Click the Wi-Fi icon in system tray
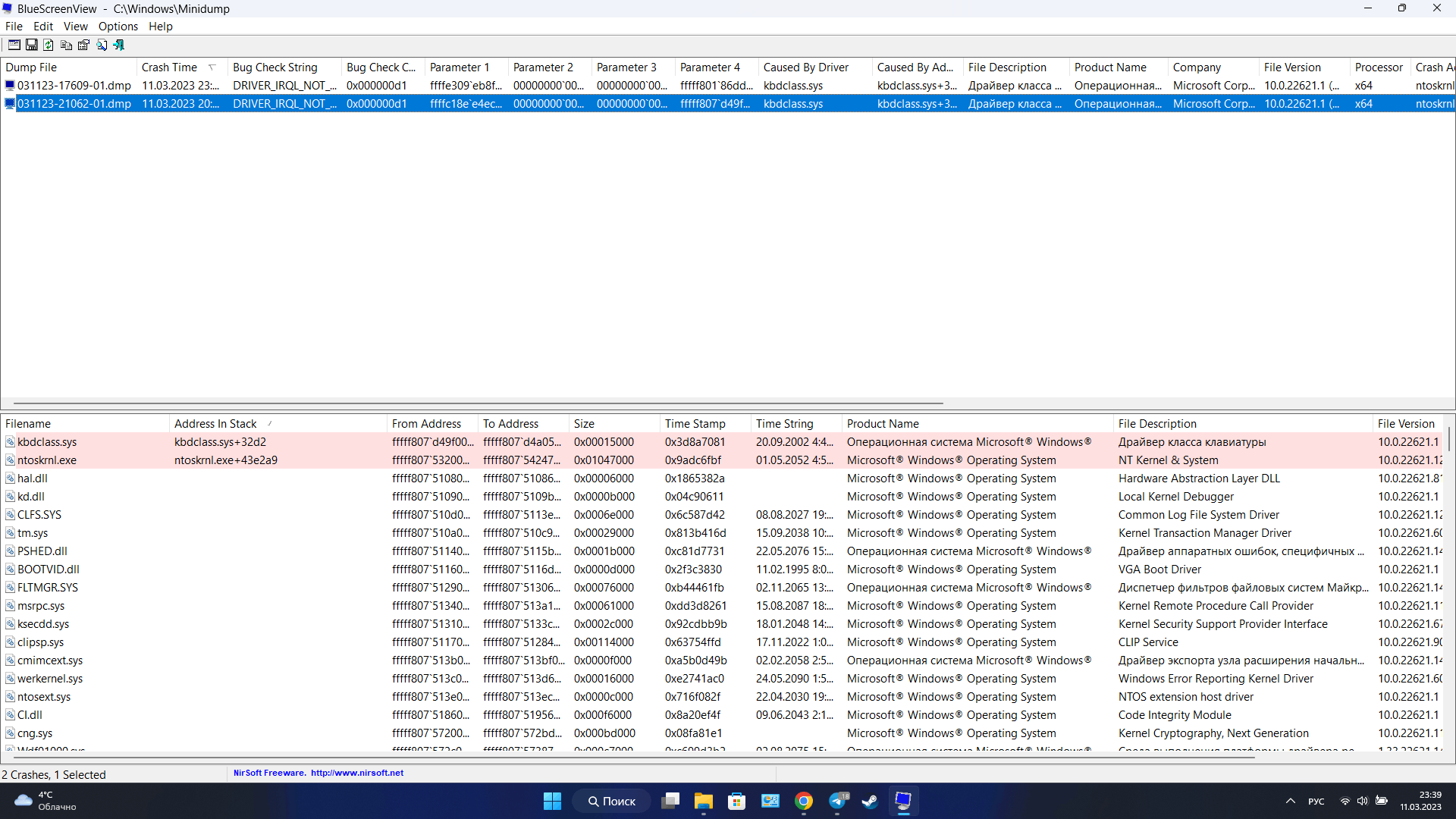The image size is (1456, 819). point(1345,801)
